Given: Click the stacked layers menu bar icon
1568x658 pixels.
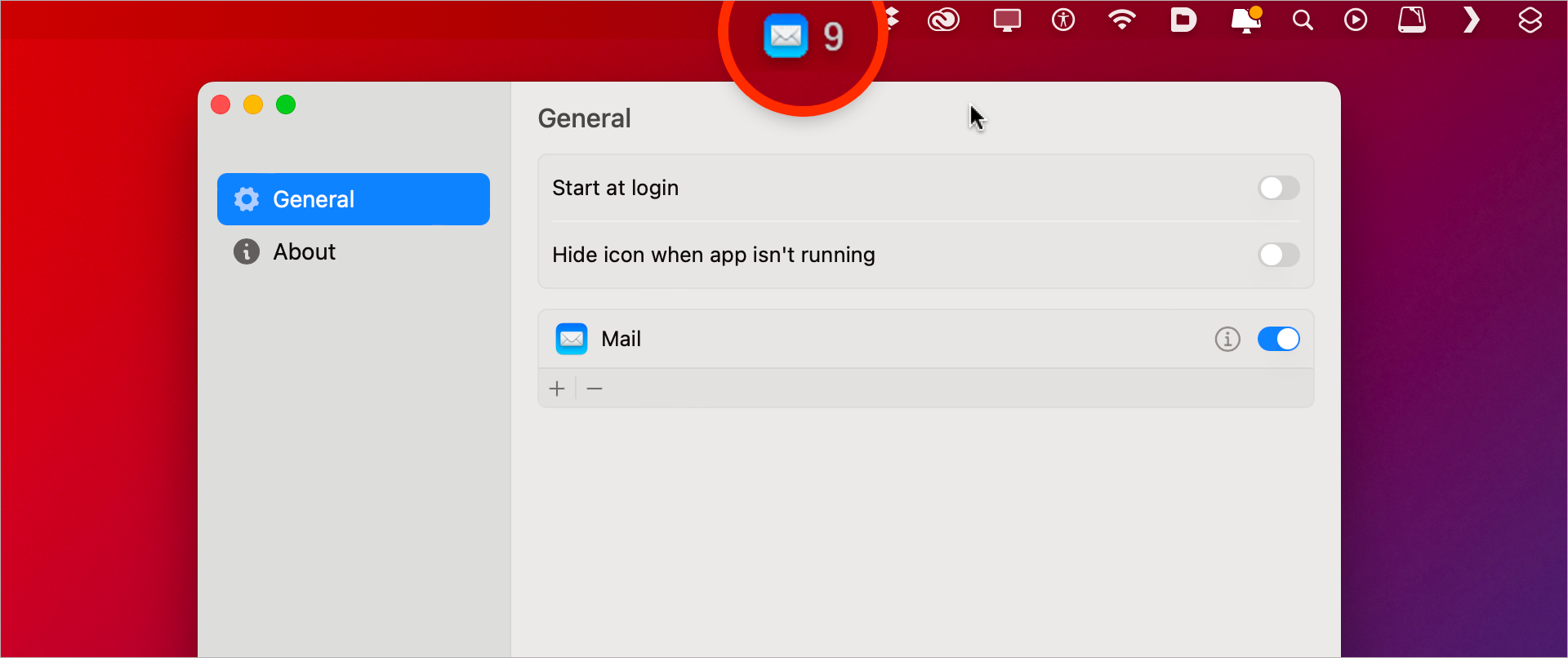Looking at the screenshot, I should [1530, 20].
